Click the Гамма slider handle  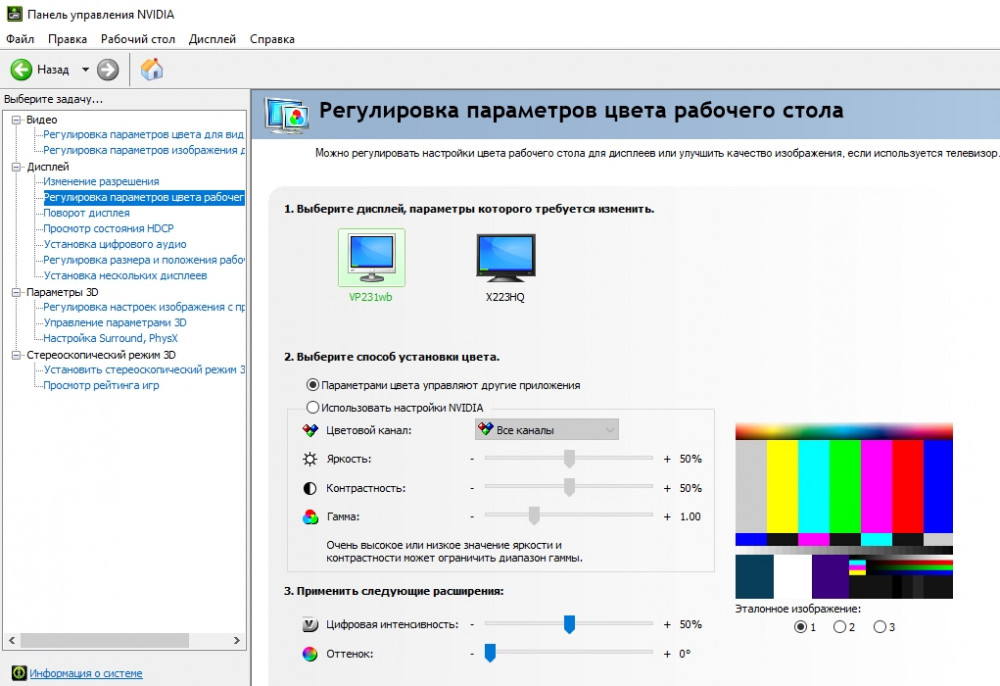[x=533, y=515]
